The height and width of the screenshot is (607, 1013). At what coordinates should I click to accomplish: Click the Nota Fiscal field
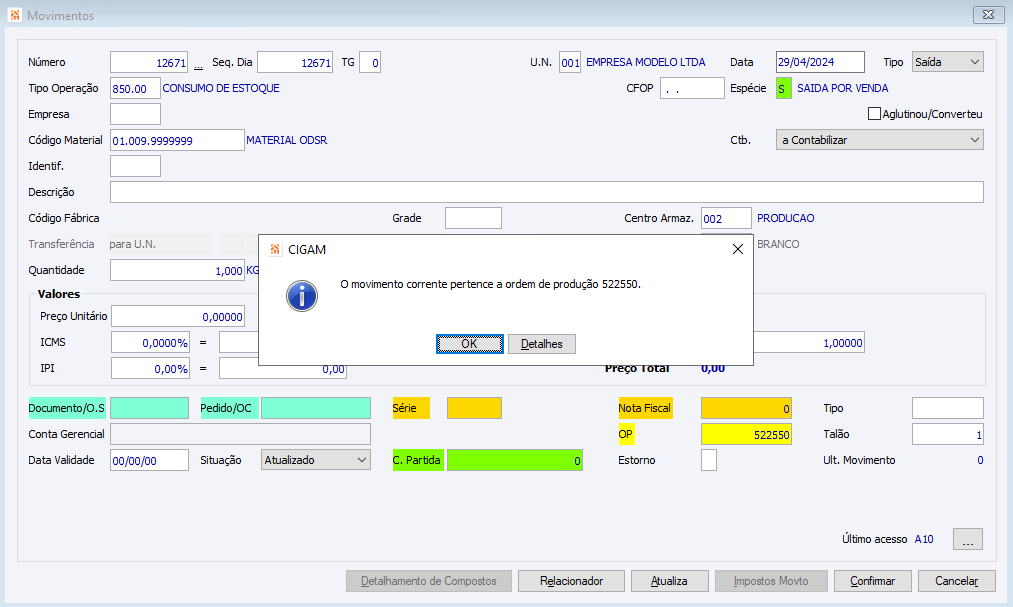click(746, 408)
